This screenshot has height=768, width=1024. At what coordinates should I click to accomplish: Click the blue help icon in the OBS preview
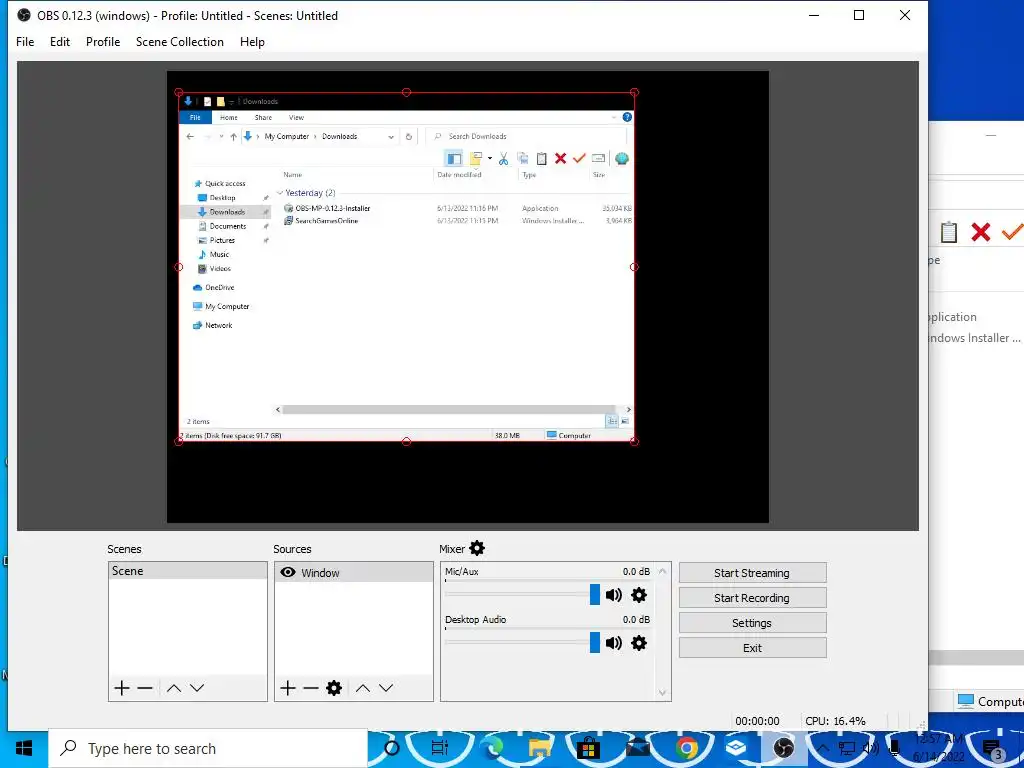(627, 117)
